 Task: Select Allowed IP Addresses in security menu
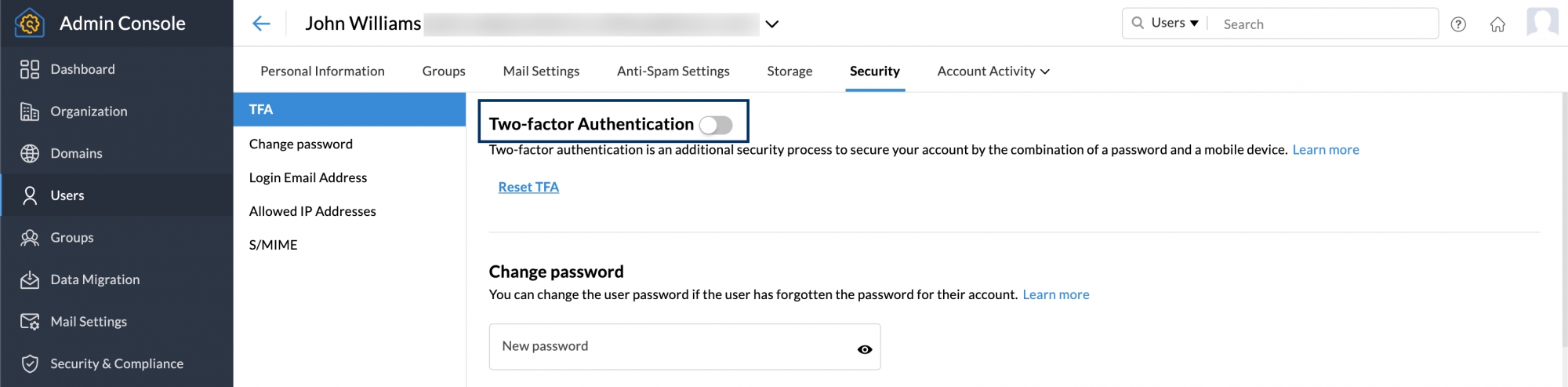312,211
